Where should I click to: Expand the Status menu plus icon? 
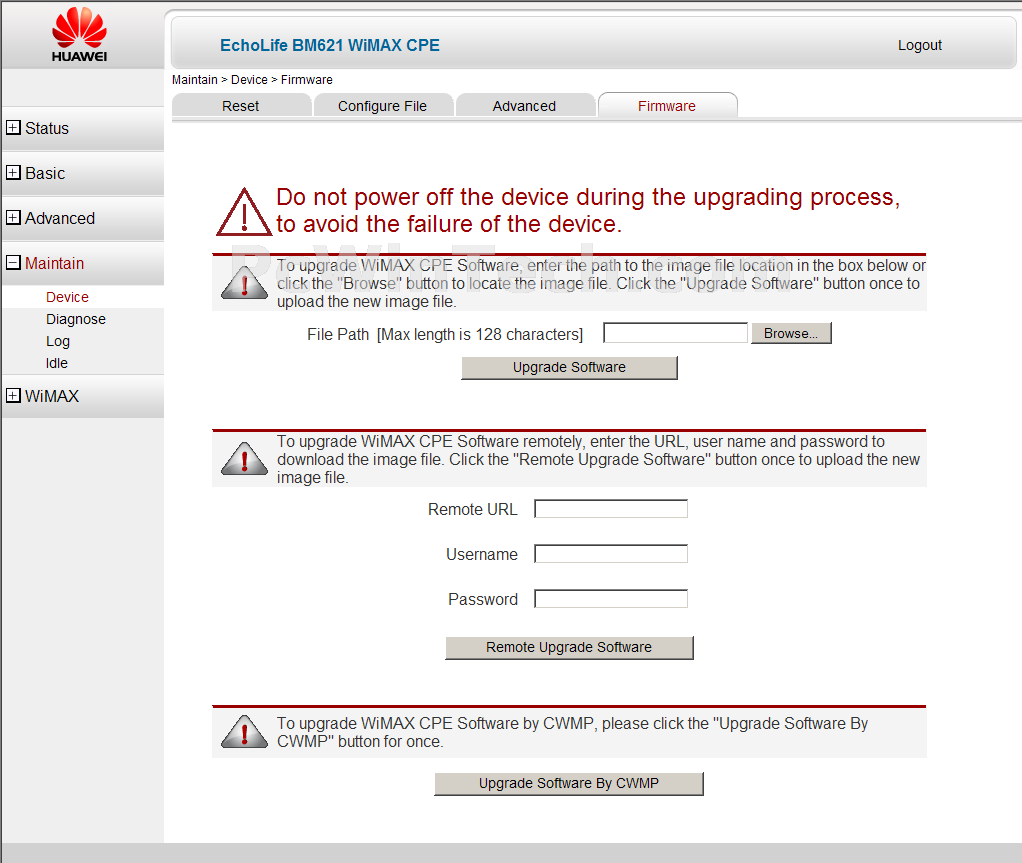pos(13,128)
